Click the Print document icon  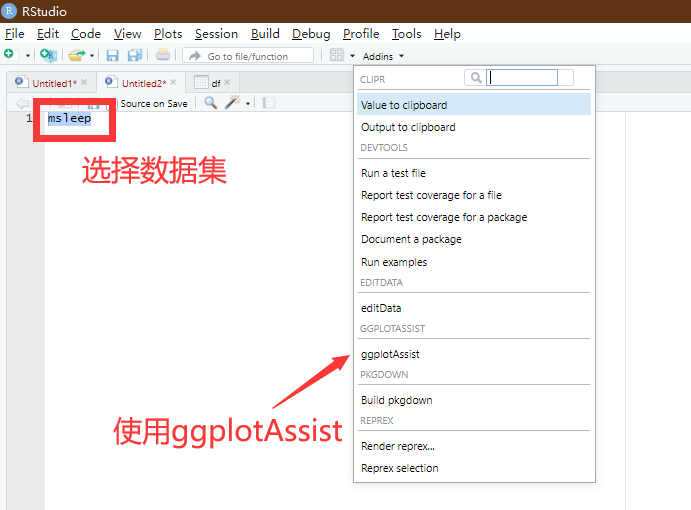163,55
